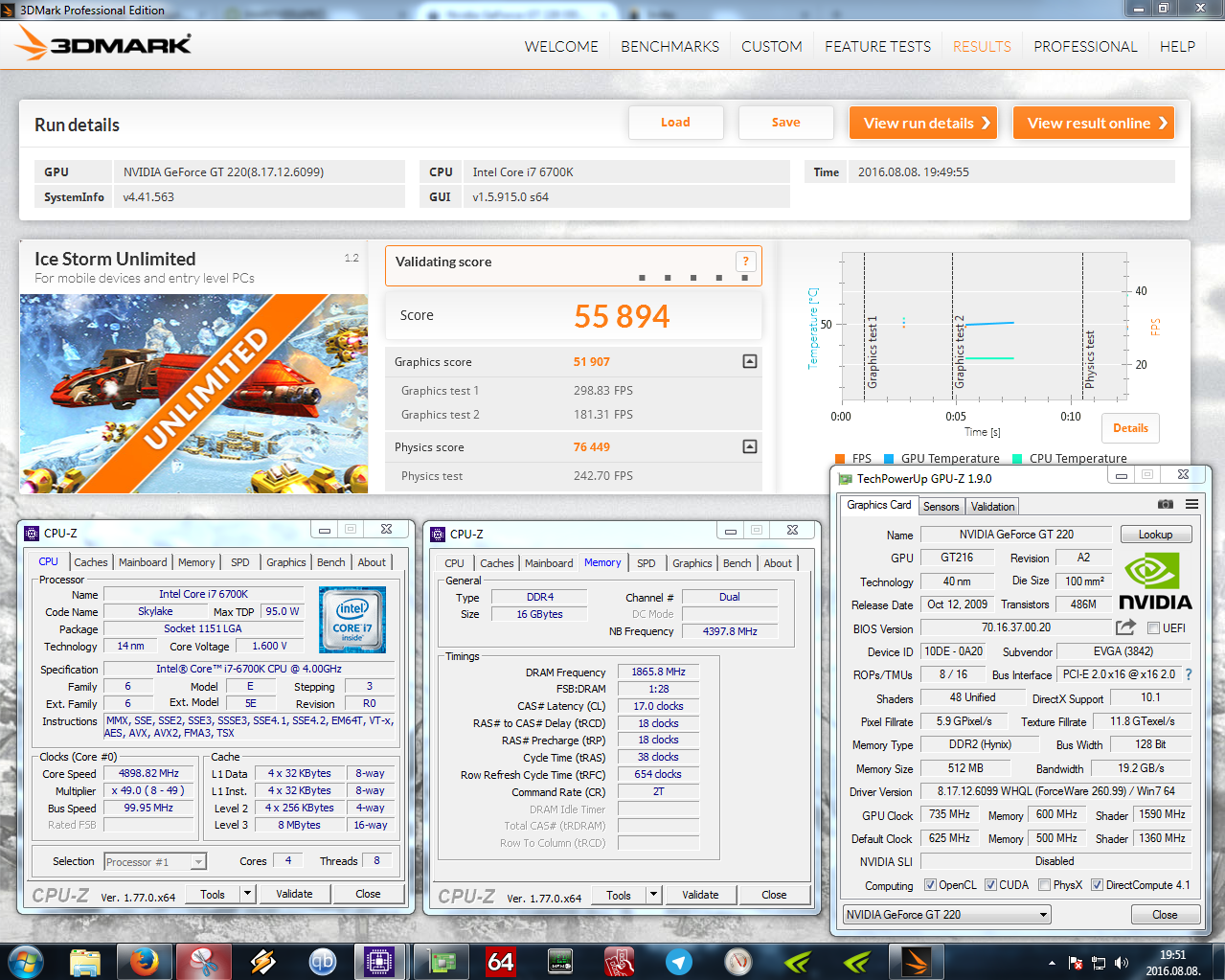Click the volume speaker tray icon
The width and height of the screenshot is (1225, 980).
tap(1122, 962)
